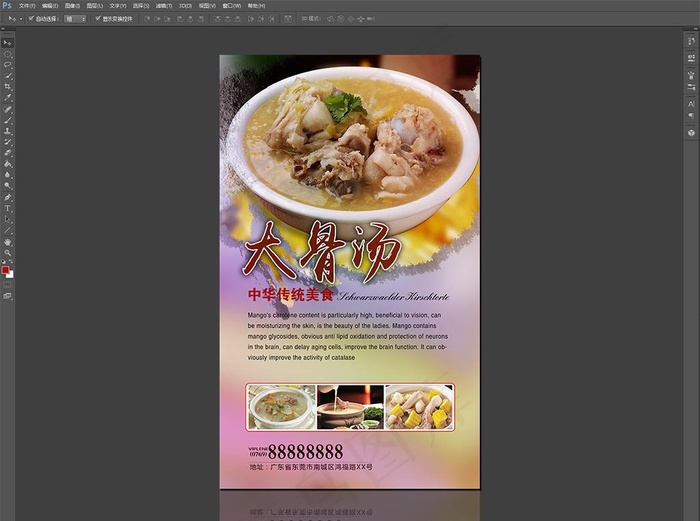Toggle Quick Mask mode
Image resolution: width=700 pixels, height=521 pixels.
[8, 284]
